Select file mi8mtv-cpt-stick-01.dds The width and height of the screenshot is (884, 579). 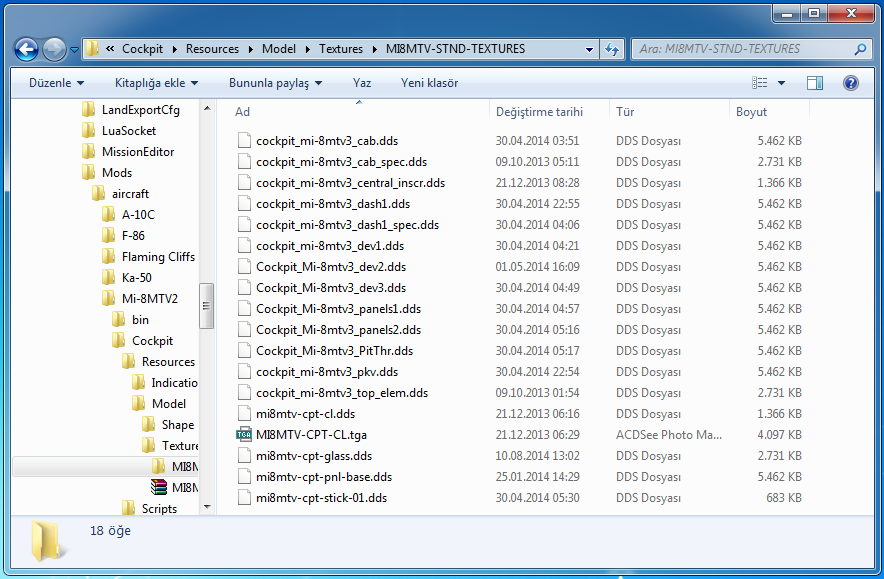(x=321, y=498)
